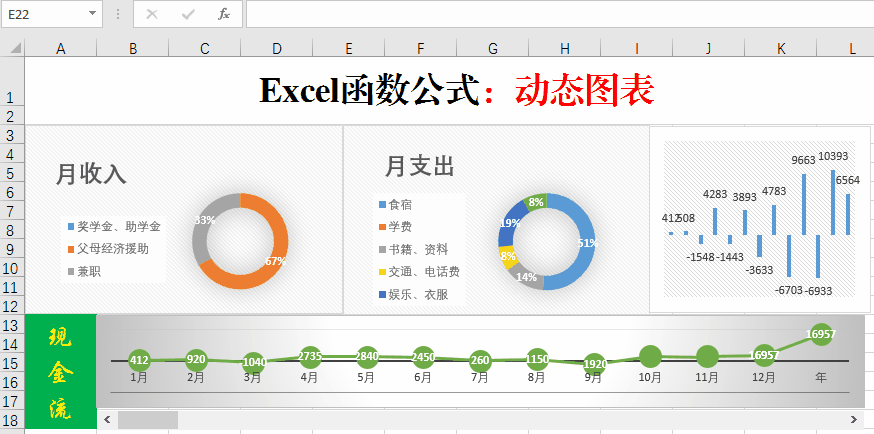Click the 16957 marker above 年
Screen dimensions: 874x434
tap(821, 334)
